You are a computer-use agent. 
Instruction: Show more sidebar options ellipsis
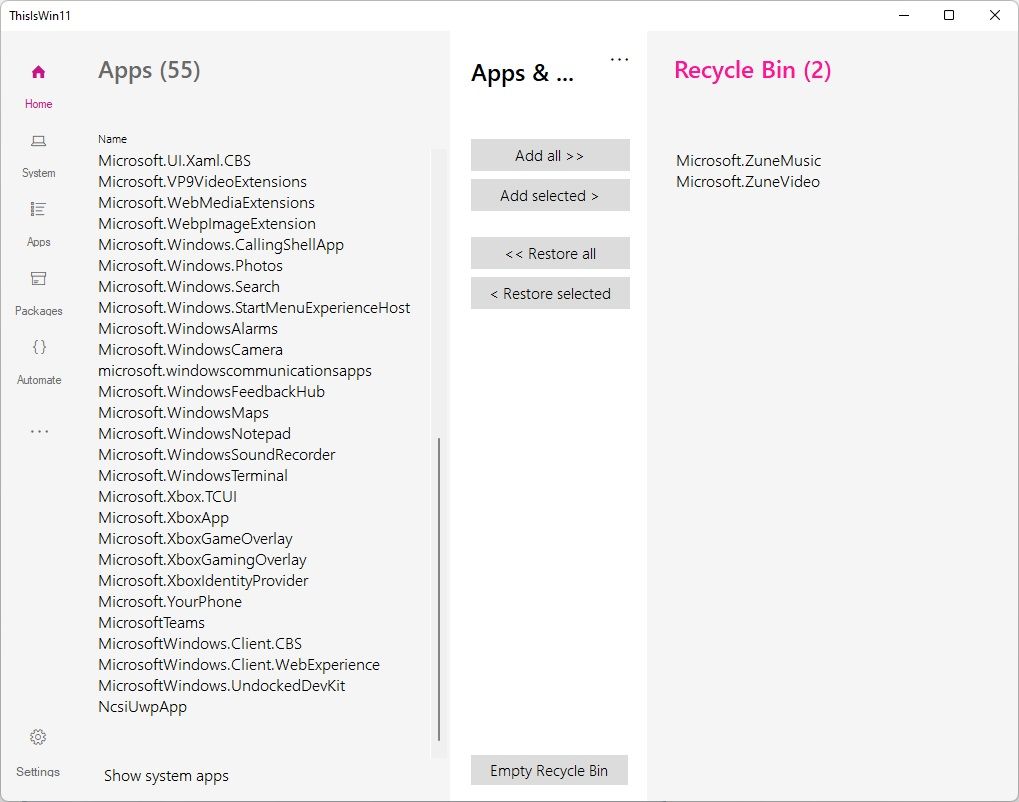click(x=39, y=432)
